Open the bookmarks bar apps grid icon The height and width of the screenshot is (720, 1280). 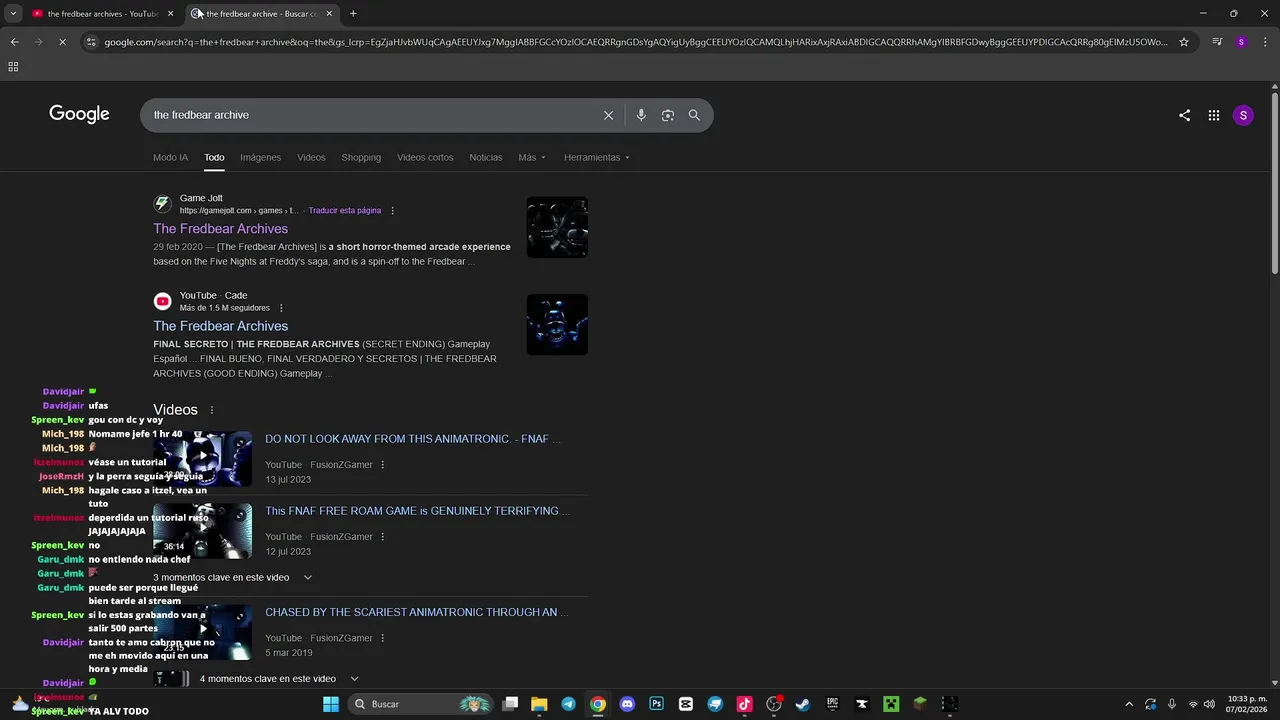tap(13, 66)
